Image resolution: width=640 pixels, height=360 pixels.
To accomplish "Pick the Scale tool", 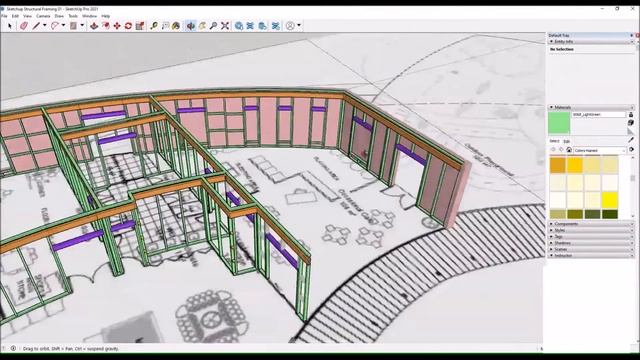I will [x=140, y=26].
